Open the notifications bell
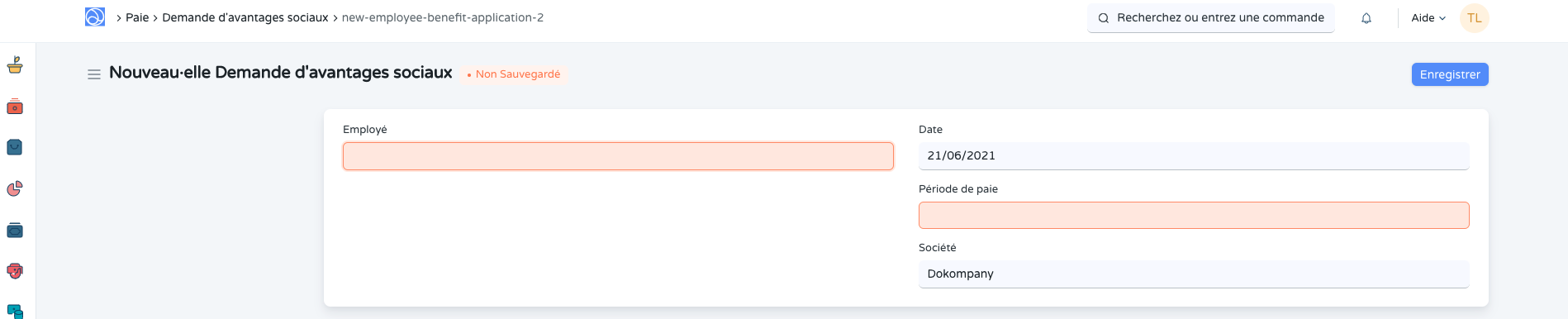The image size is (1568, 319). coord(1366,18)
